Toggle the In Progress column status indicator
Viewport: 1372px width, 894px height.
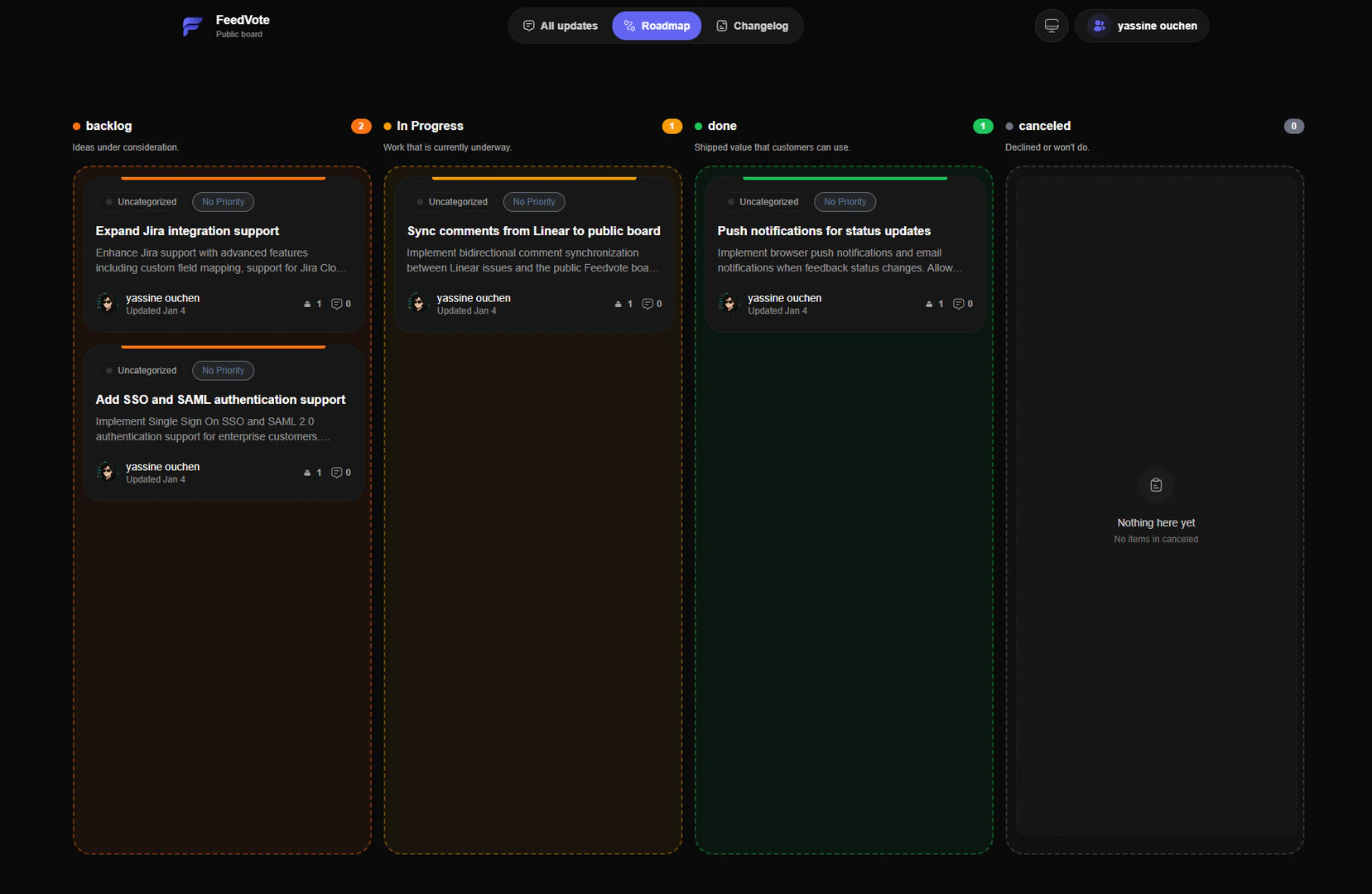point(387,126)
